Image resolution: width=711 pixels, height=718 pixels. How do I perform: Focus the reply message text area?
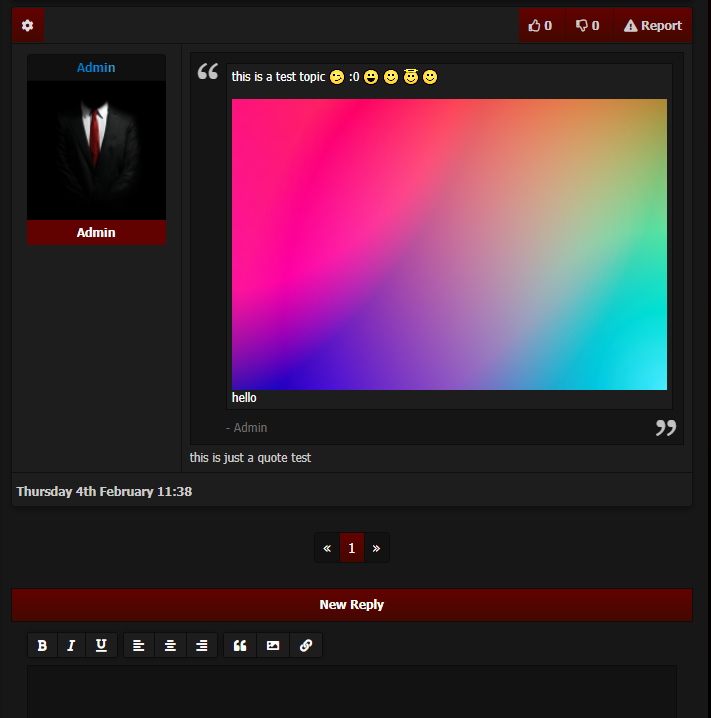point(352,691)
